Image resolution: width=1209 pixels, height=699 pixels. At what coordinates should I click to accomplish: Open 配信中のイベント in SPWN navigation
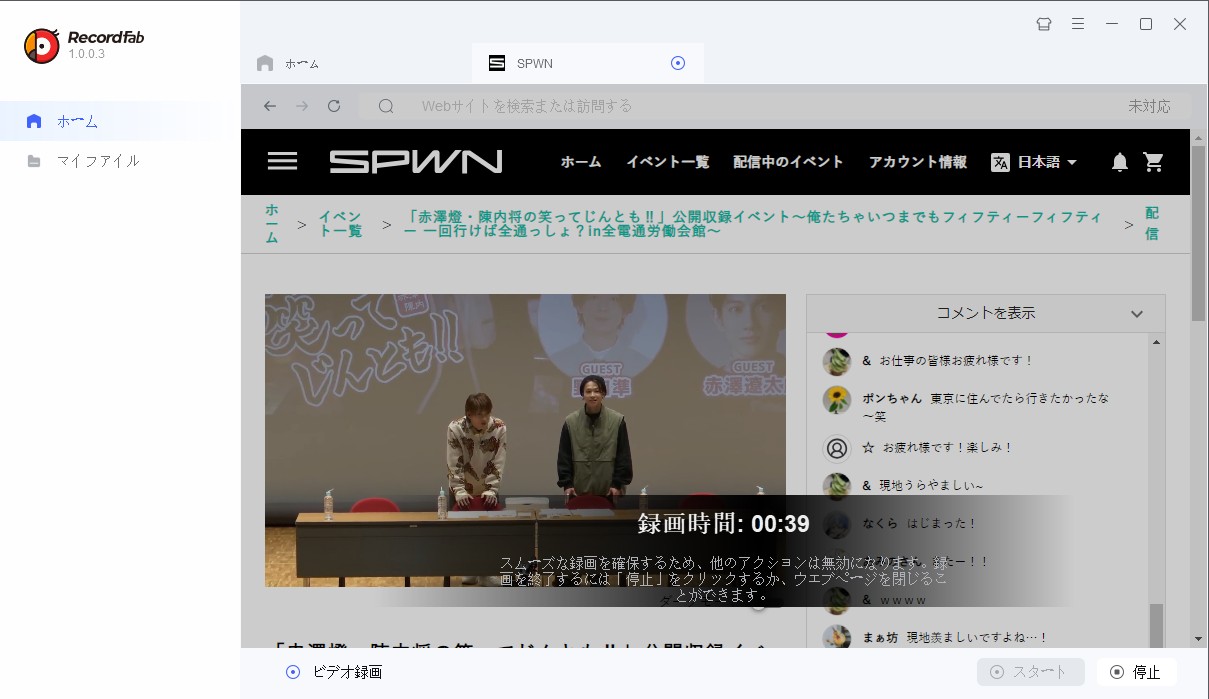[x=788, y=162]
